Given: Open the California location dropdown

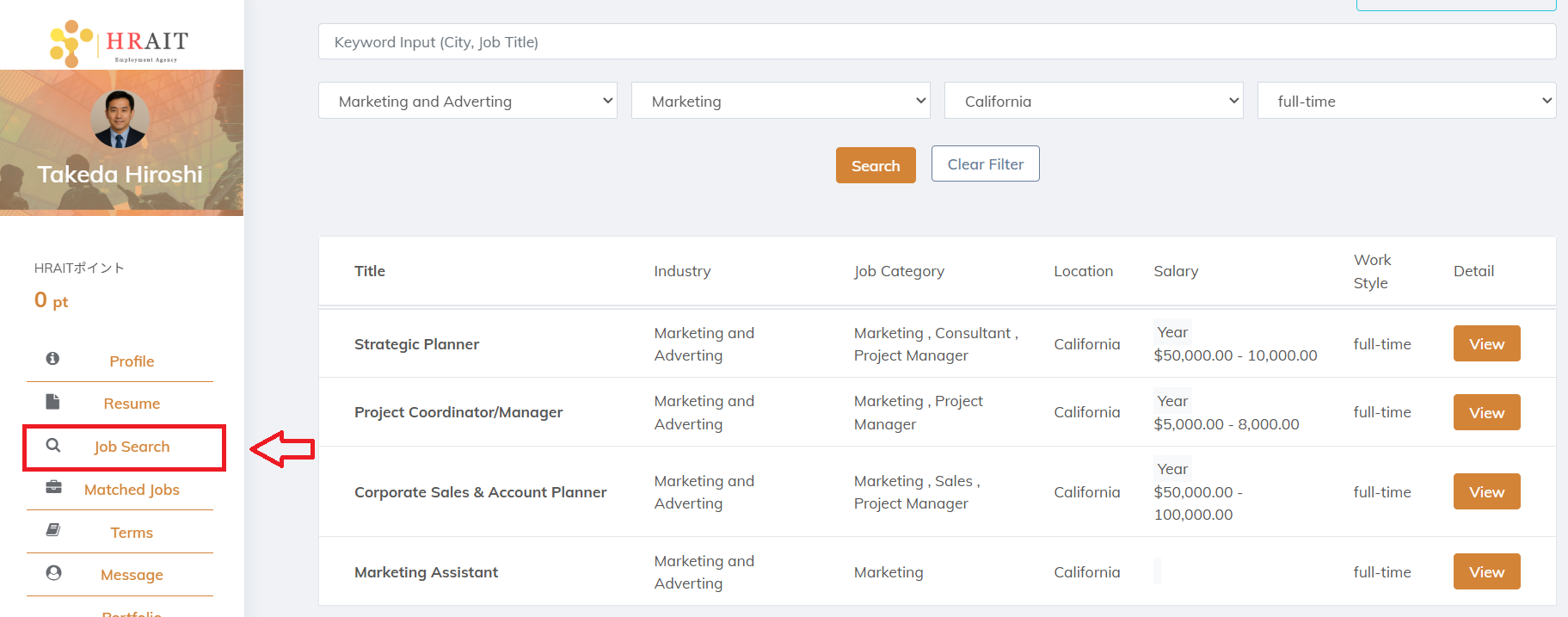Looking at the screenshot, I should (x=1093, y=101).
